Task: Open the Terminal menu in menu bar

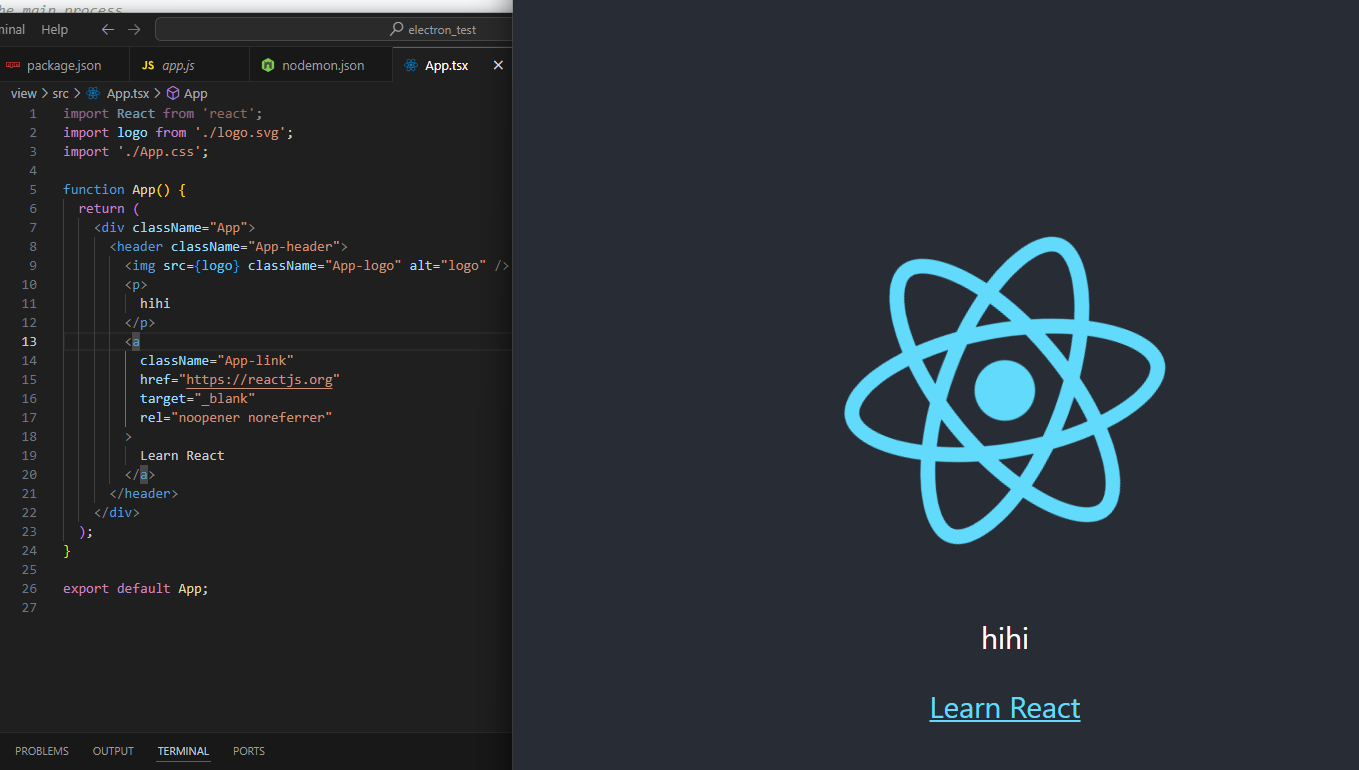Action: pos(13,29)
